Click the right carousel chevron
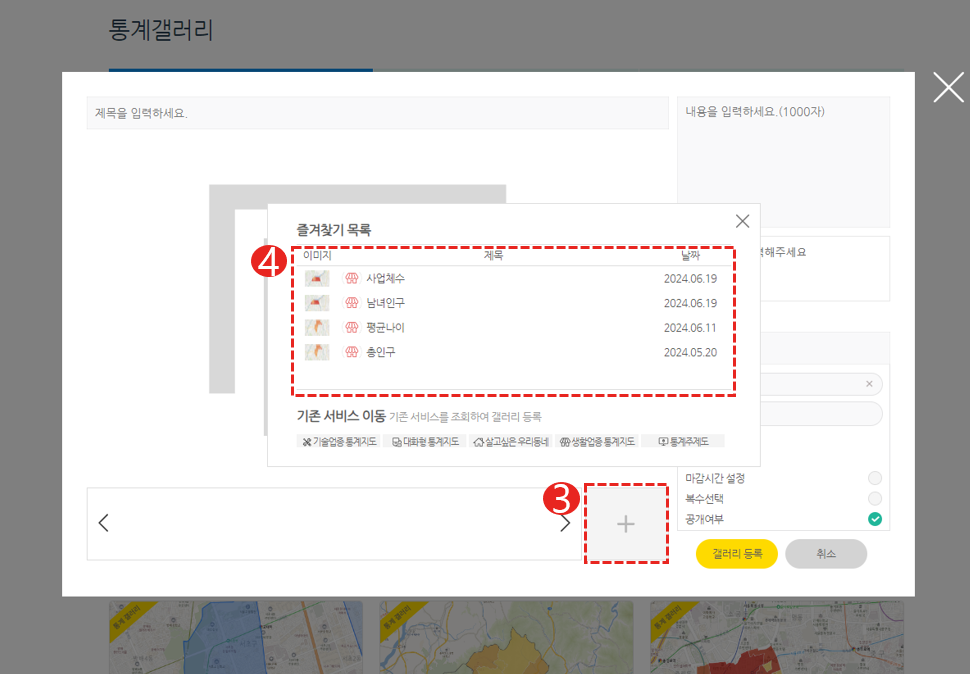Image resolution: width=970 pixels, height=674 pixels. click(x=564, y=522)
